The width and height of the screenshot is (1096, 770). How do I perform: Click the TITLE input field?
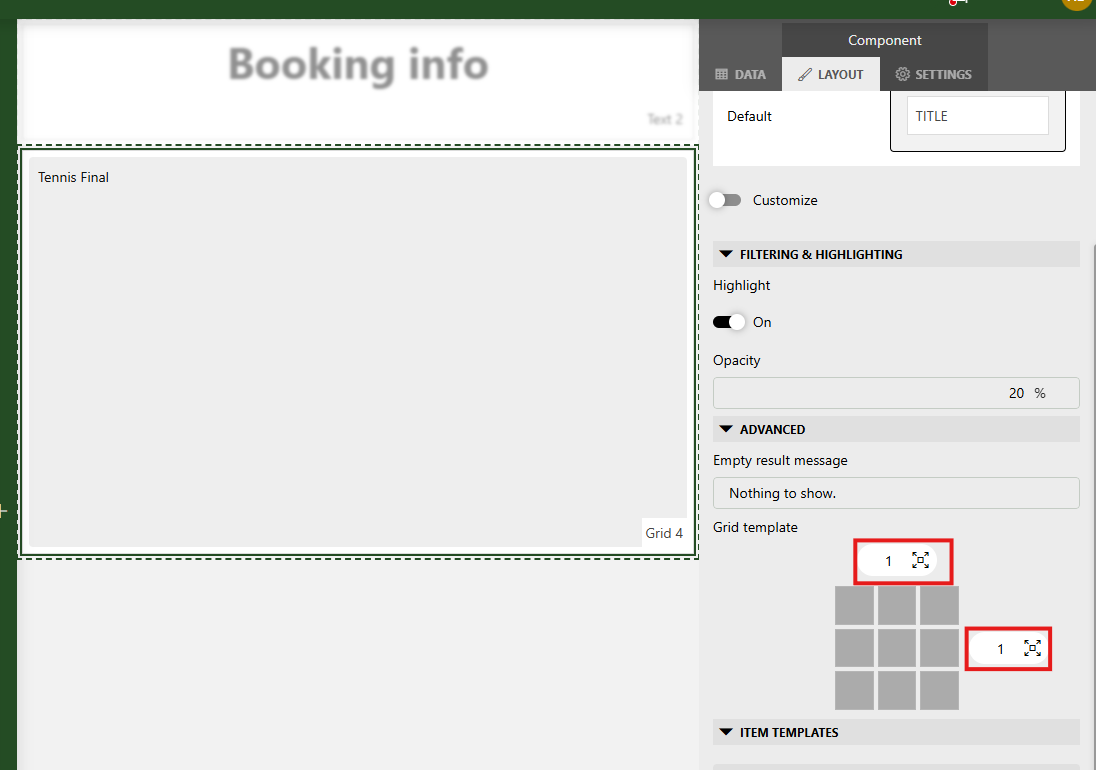point(977,115)
